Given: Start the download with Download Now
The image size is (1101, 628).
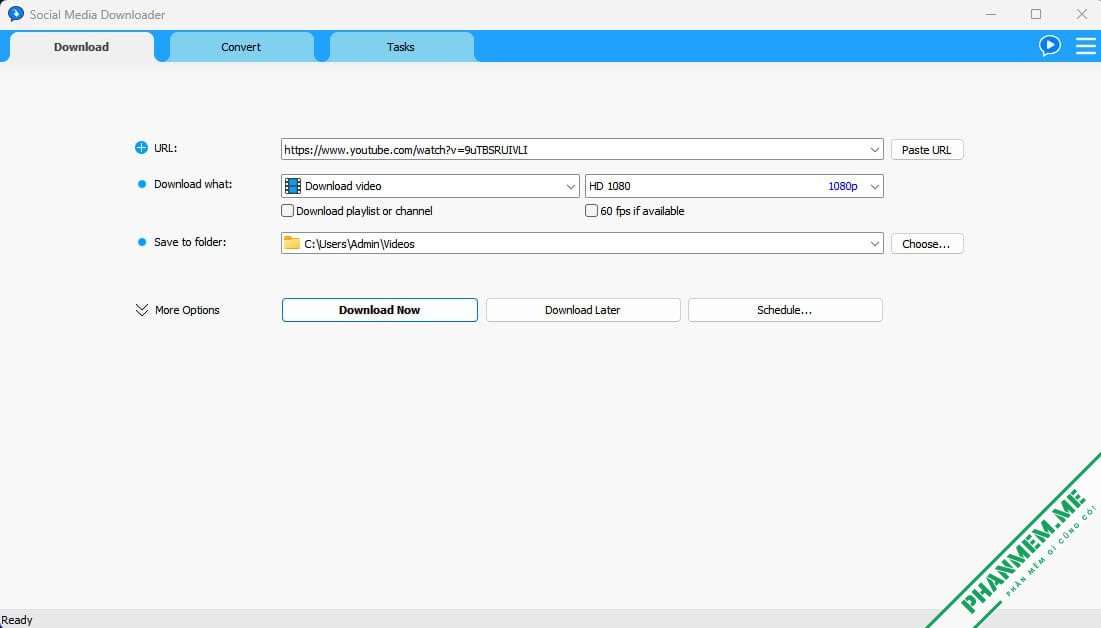Looking at the screenshot, I should (380, 310).
